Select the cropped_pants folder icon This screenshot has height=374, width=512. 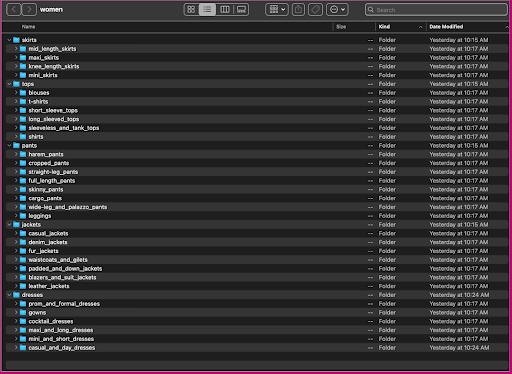23,163
